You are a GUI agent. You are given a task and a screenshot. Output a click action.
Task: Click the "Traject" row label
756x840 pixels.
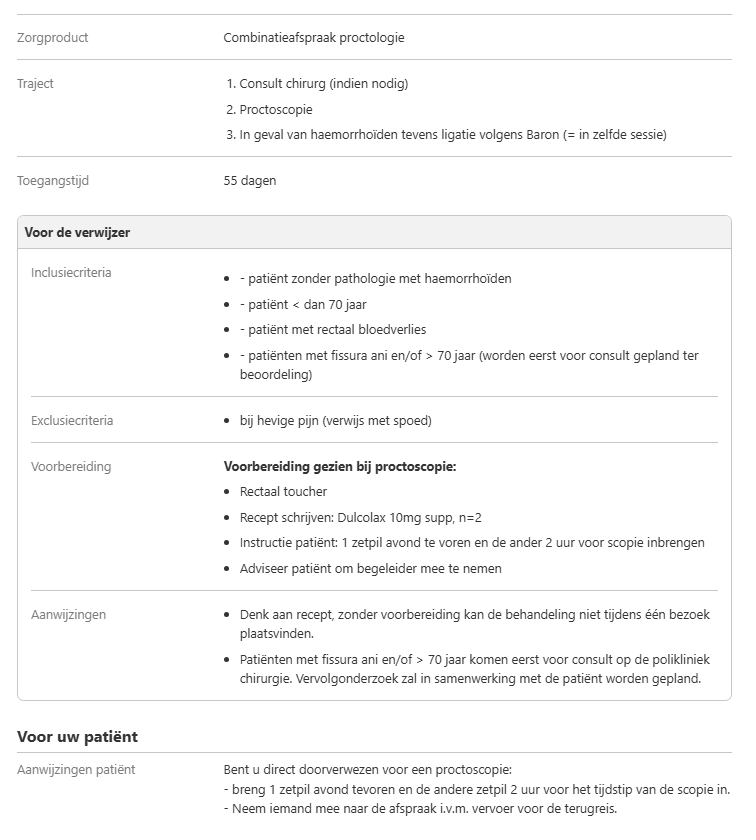(35, 84)
